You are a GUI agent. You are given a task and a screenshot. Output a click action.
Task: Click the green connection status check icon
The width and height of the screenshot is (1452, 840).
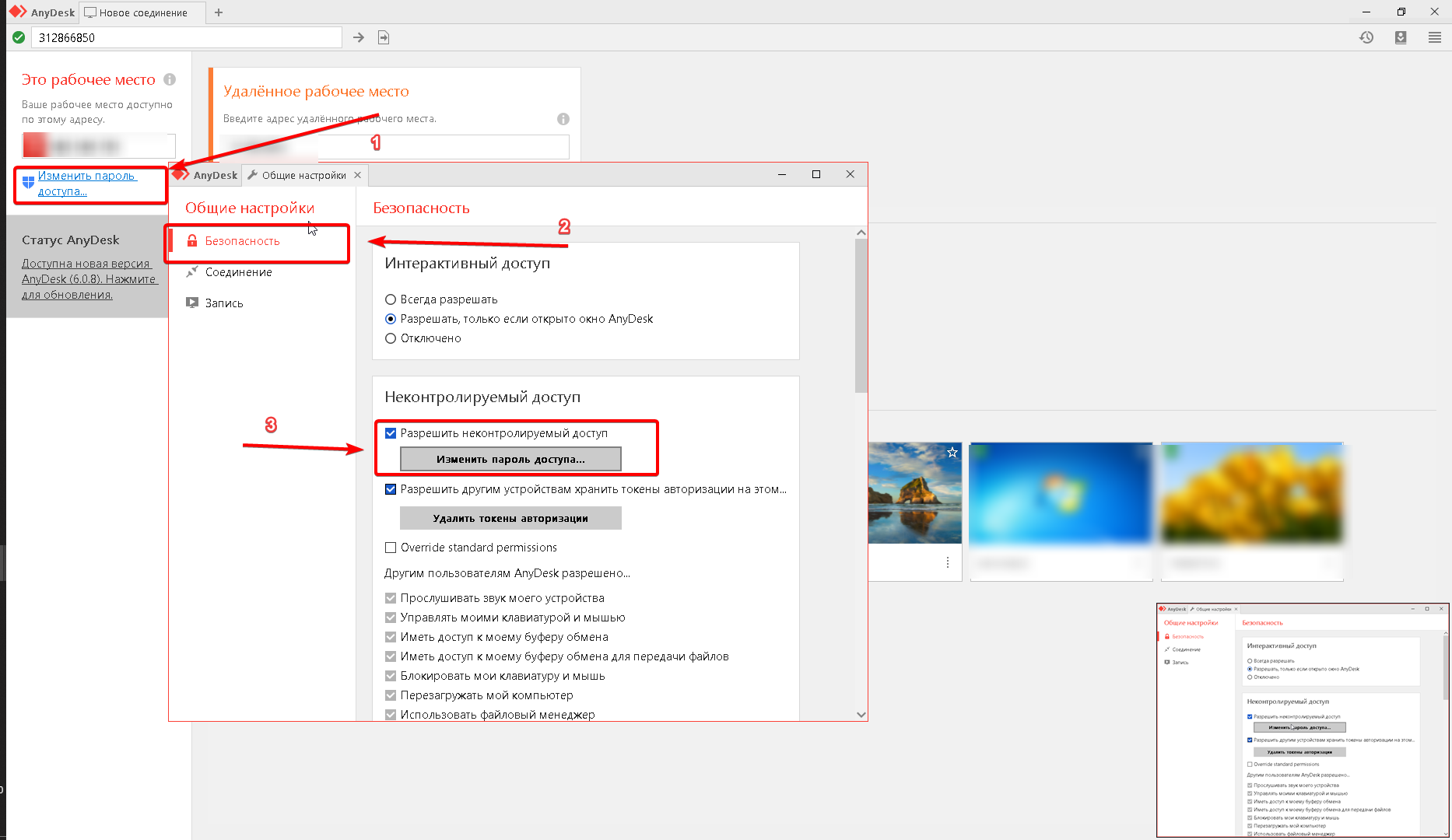pyautogui.click(x=19, y=37)
